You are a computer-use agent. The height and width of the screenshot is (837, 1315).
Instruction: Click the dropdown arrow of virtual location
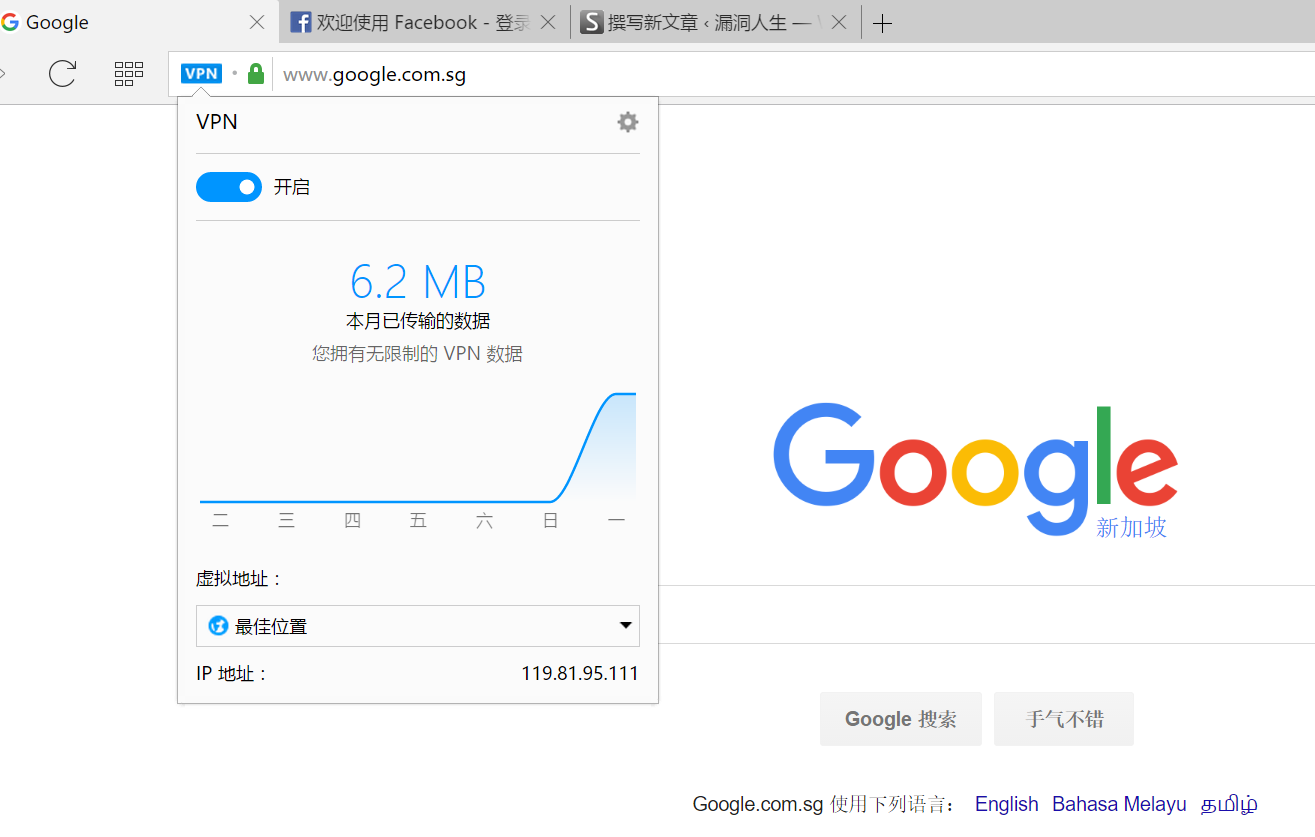(626, 626)
